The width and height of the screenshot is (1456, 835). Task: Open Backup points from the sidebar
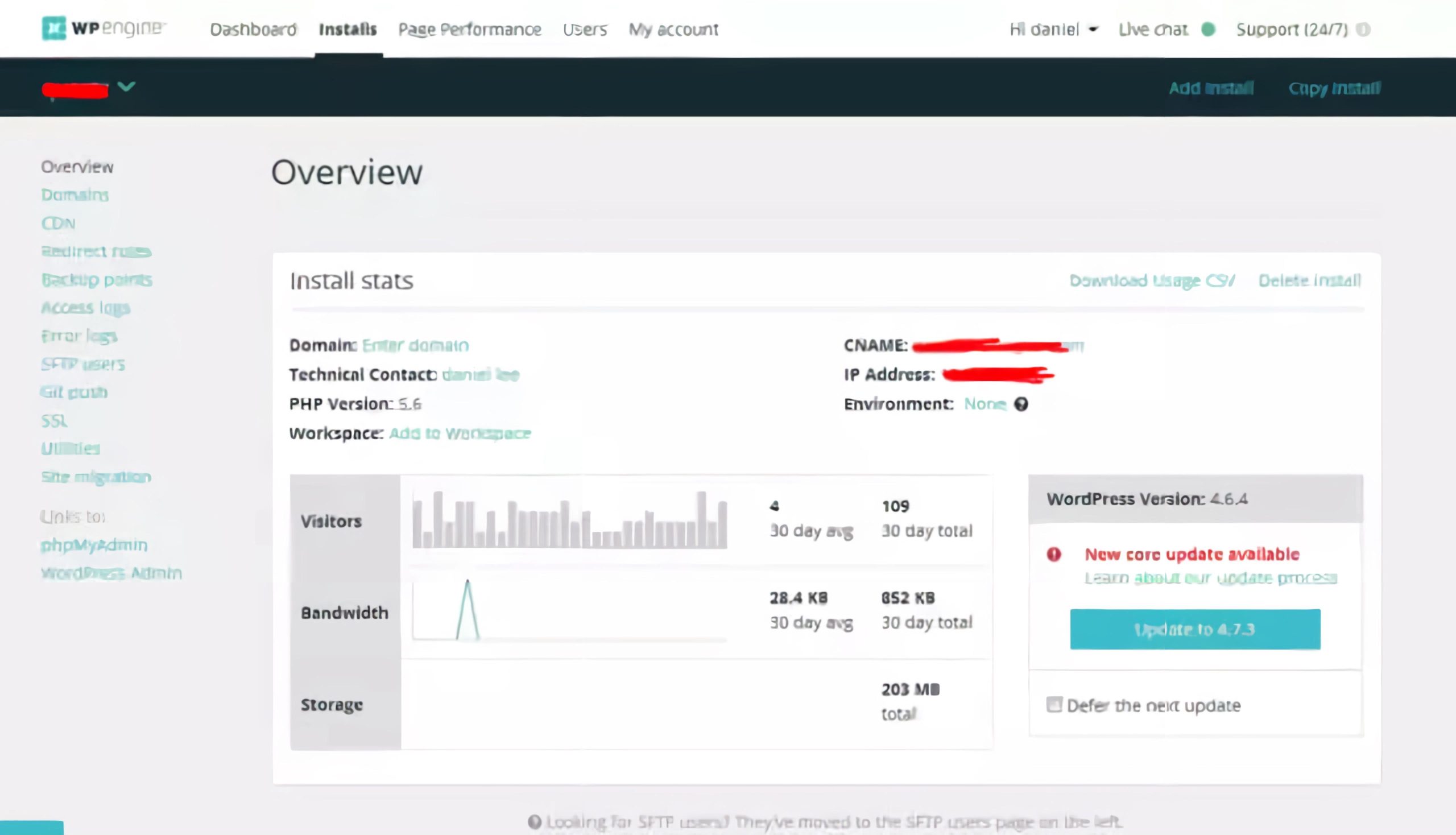tap(96, 280)
